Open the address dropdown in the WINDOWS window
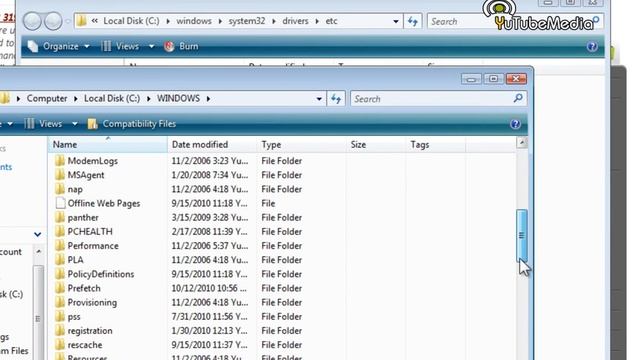Image resolution: width=640 pixels, height=360 pixels. pos(319,99)
